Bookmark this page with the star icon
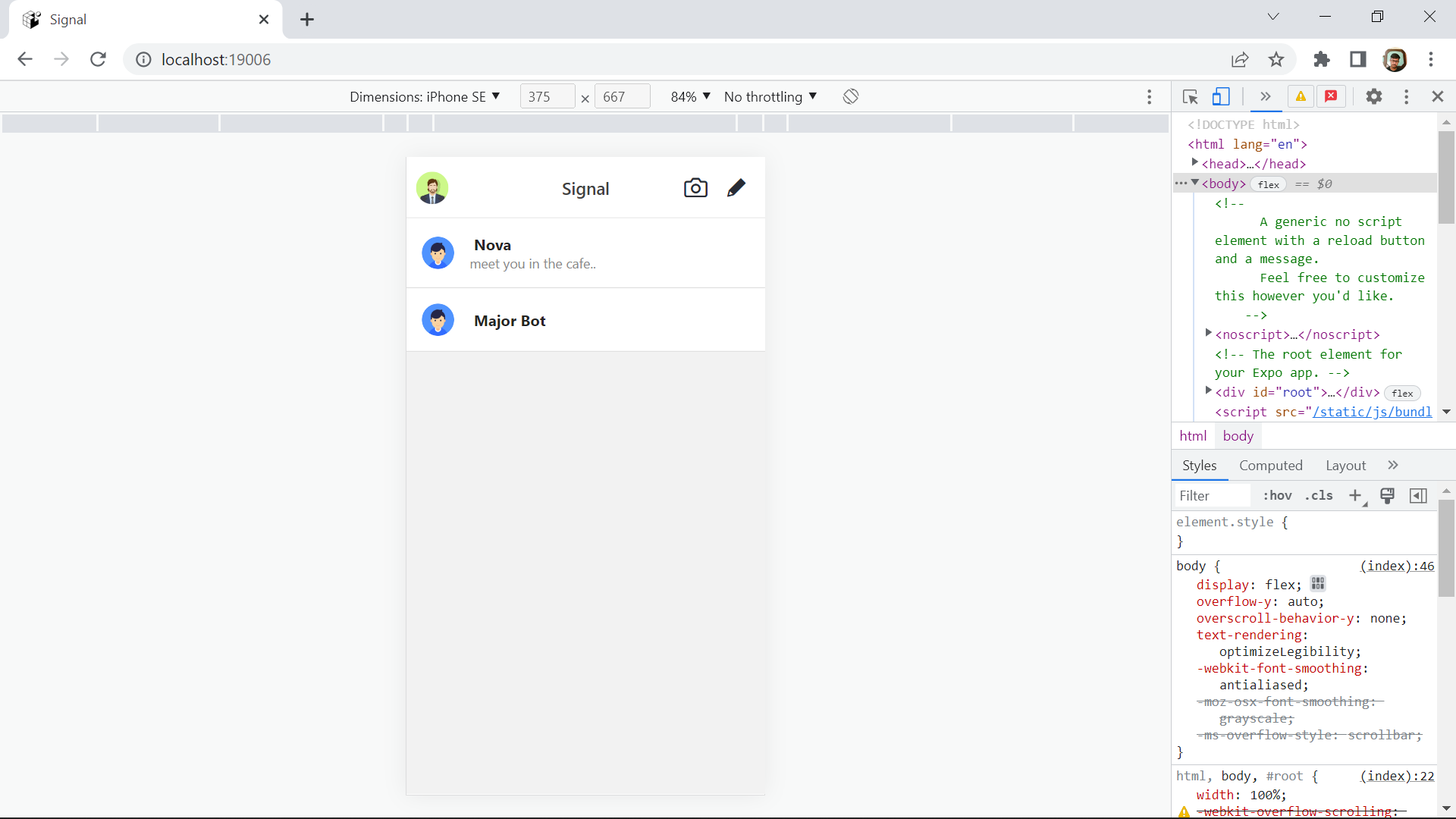Image resolution: width=1456 pixels, height=819 pixels. [1276, 59]
